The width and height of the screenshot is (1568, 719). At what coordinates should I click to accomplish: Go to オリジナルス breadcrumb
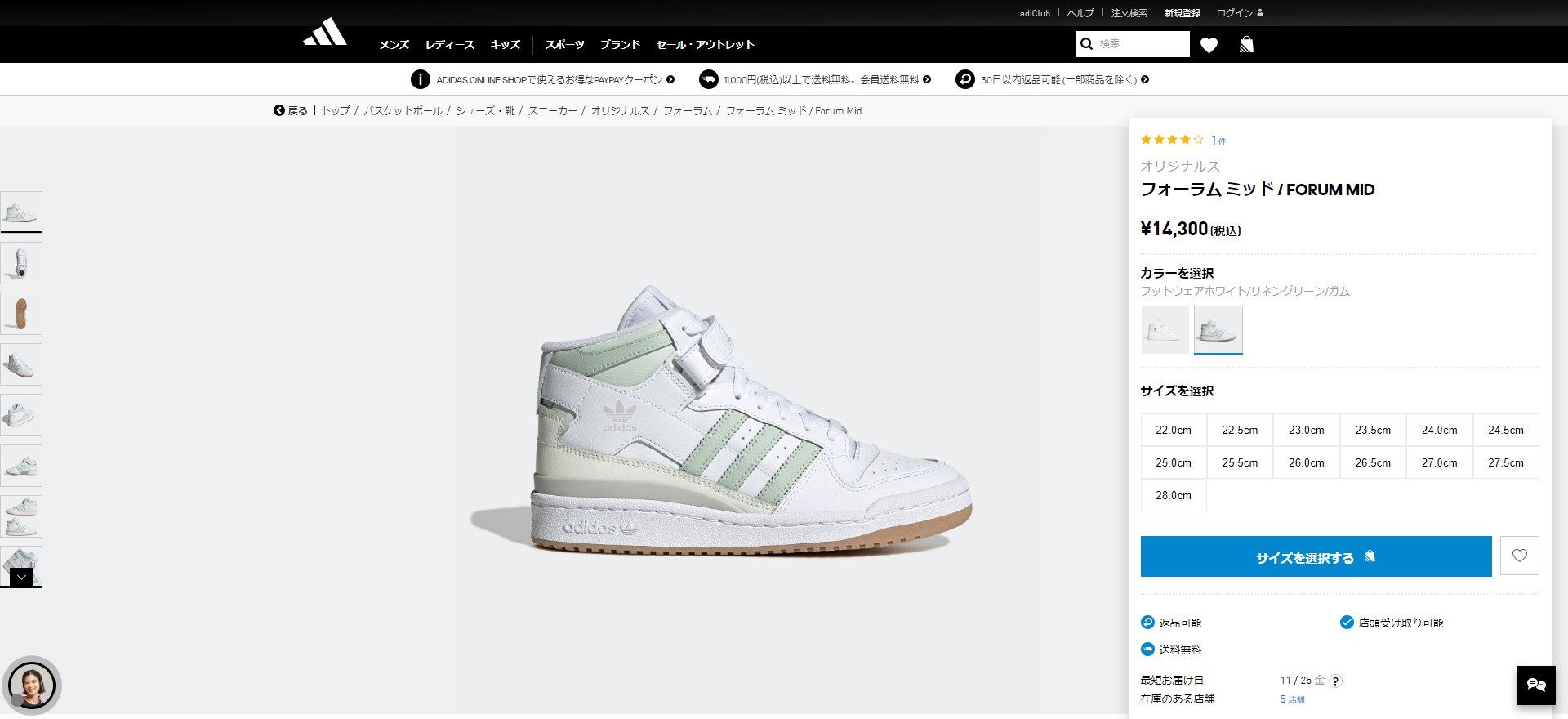[620, 110]
